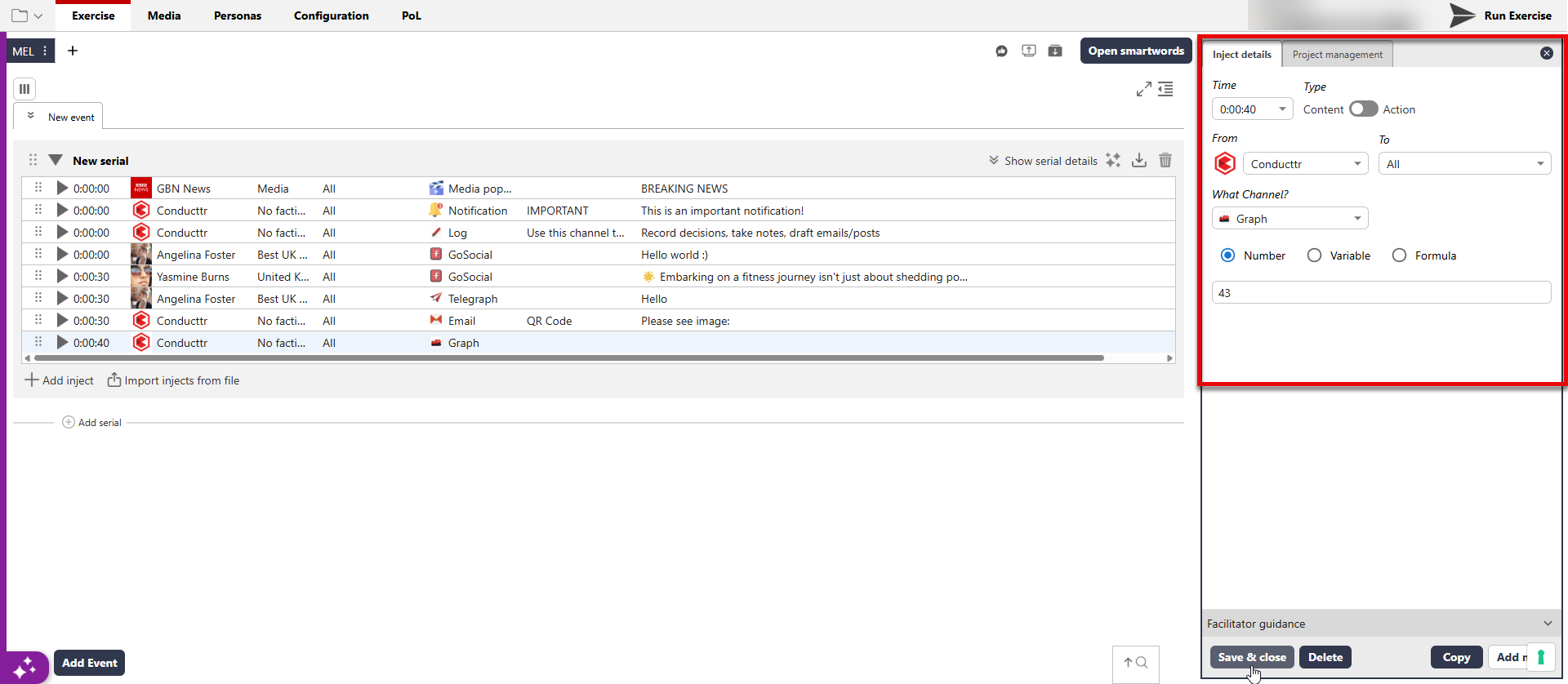Play the GBN News inject
This screenshot has width=1568, height=684.
(x=62, y=189)
